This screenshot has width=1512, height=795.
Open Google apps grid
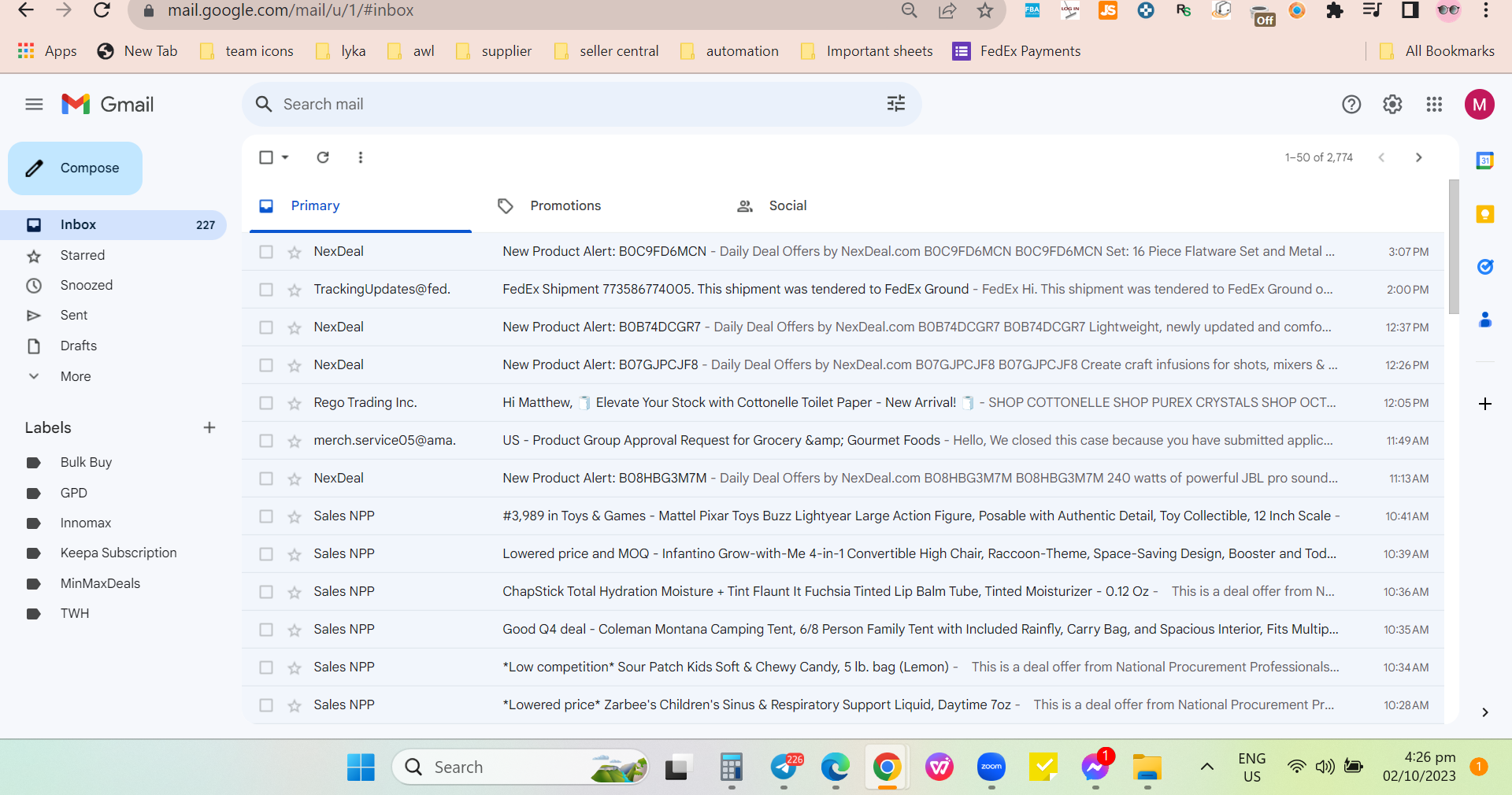[x=1434, y=105]
